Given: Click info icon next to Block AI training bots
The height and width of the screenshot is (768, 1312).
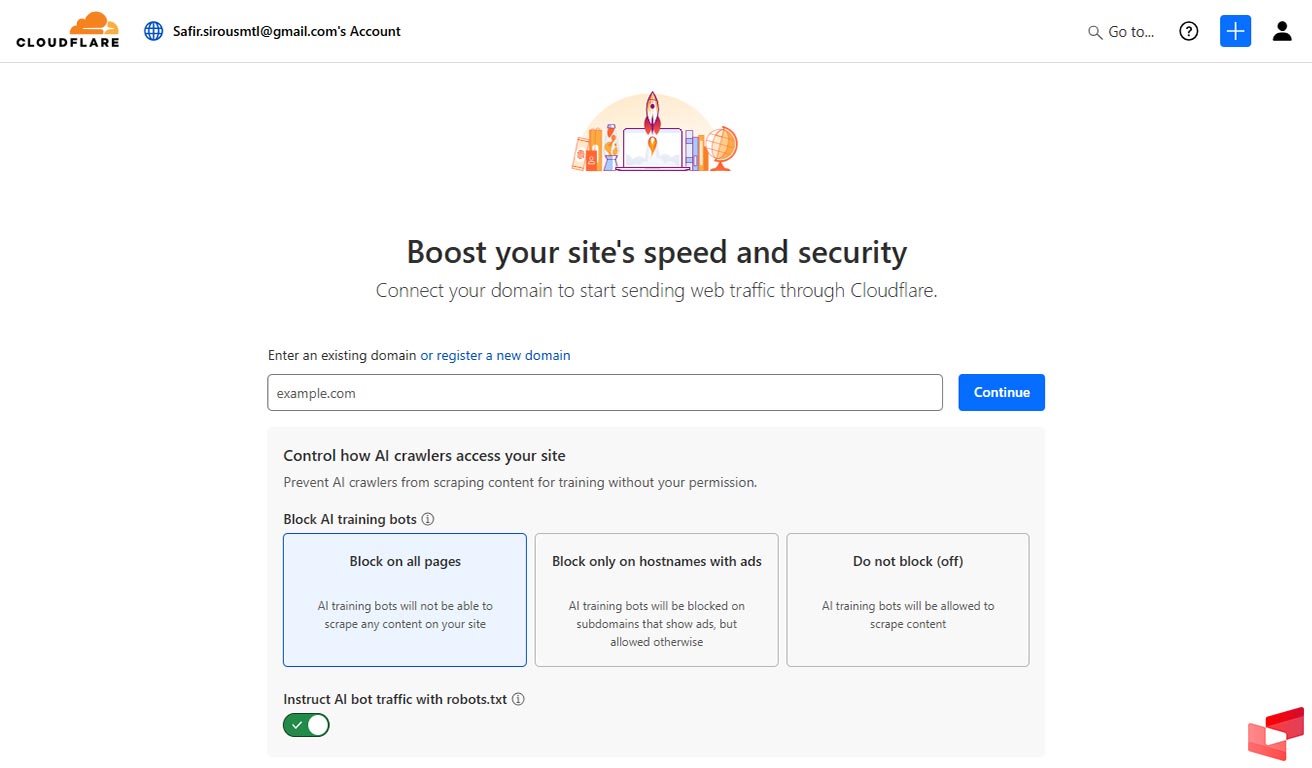Looking at the screenshot, I should point(428,519).
